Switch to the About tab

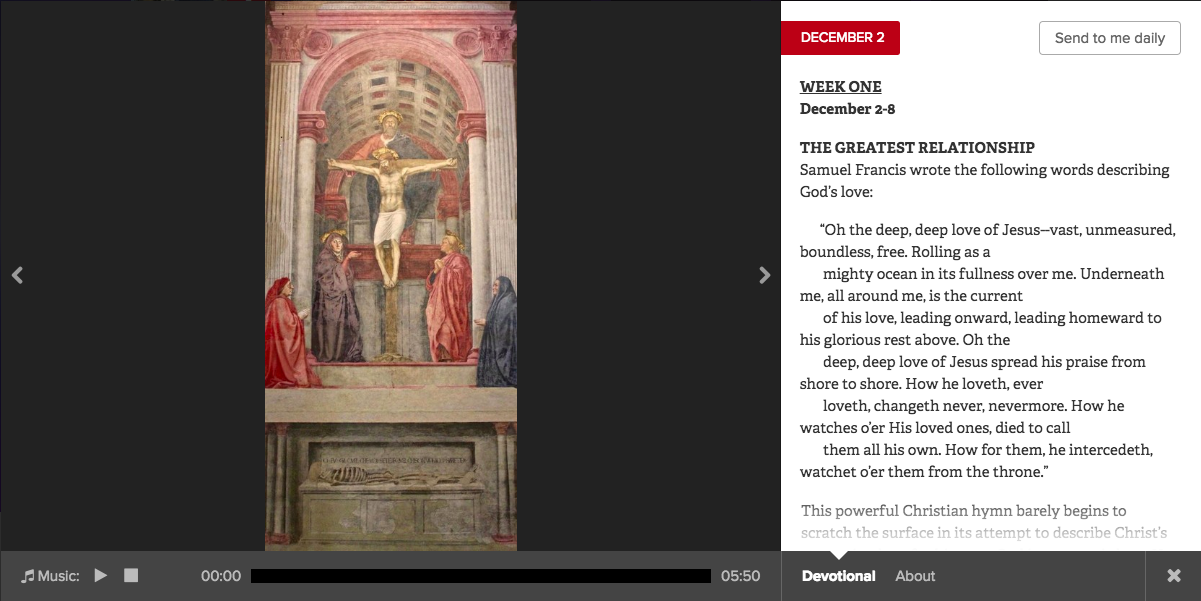(x=915, y=576)
